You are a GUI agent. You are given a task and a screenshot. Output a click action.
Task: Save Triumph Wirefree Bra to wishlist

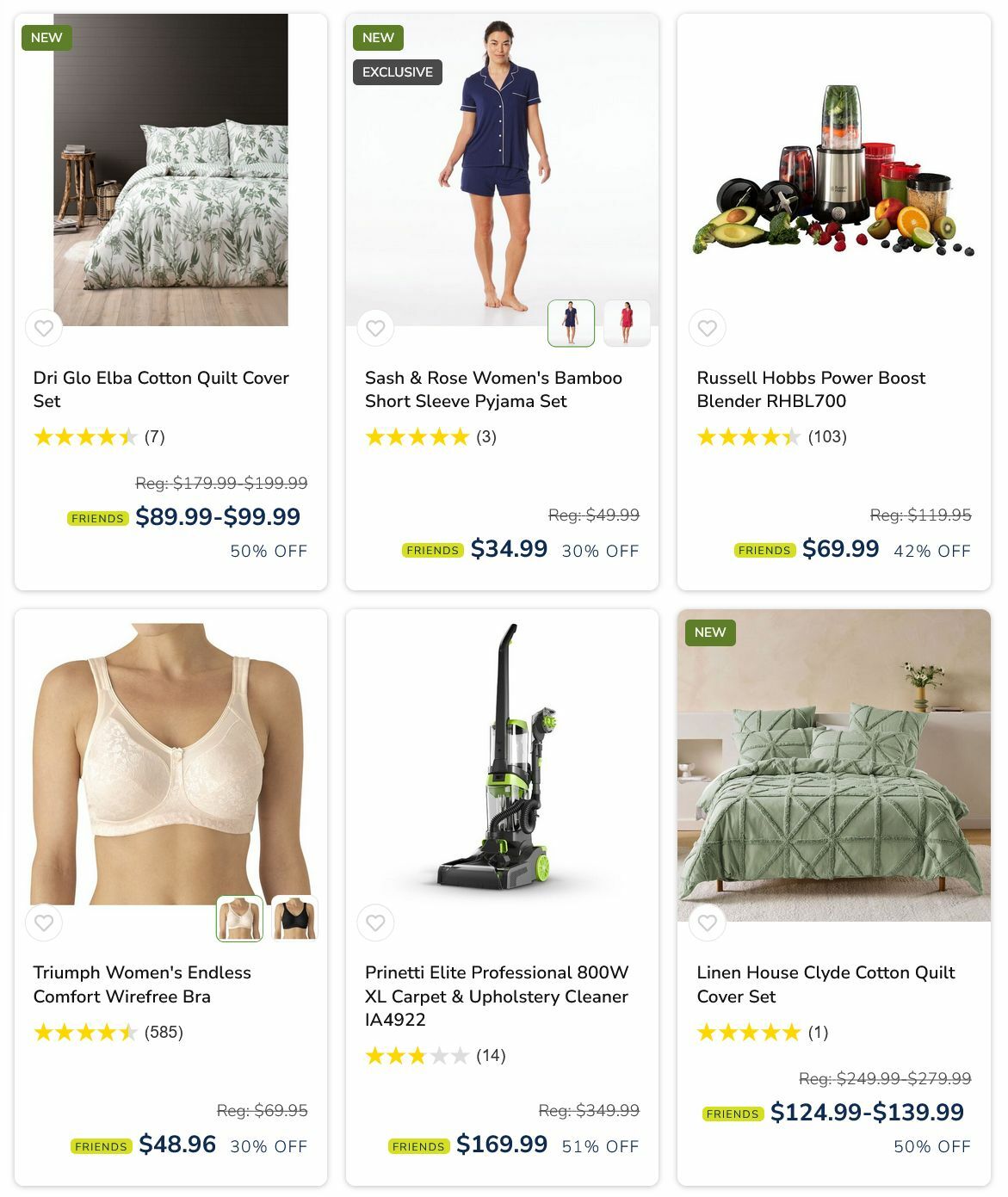[x=44, y=923]
